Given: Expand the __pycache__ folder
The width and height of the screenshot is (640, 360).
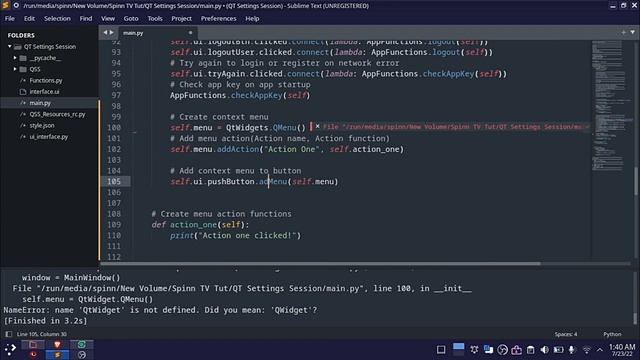Looking at the screenshot, I should click(x=15, y=58).
